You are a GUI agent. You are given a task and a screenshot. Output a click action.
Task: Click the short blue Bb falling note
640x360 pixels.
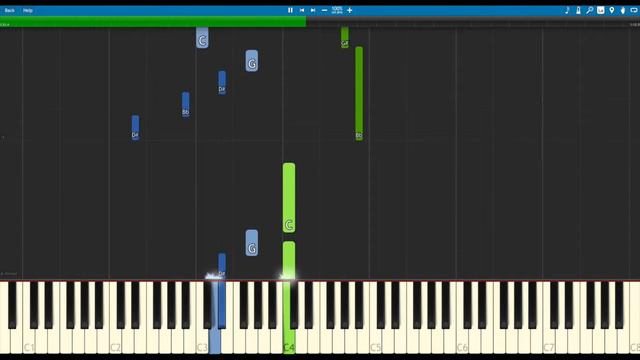tap(186, 104)
